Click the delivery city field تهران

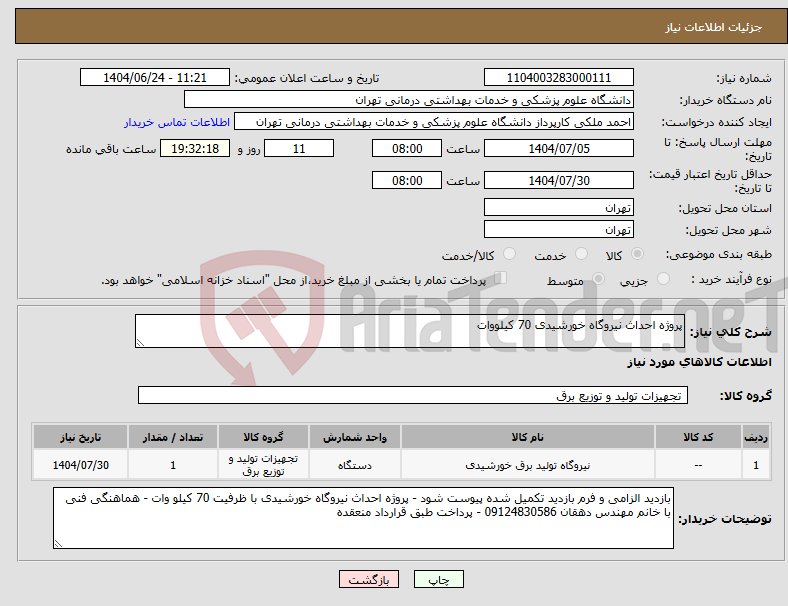tap(558, 229)
